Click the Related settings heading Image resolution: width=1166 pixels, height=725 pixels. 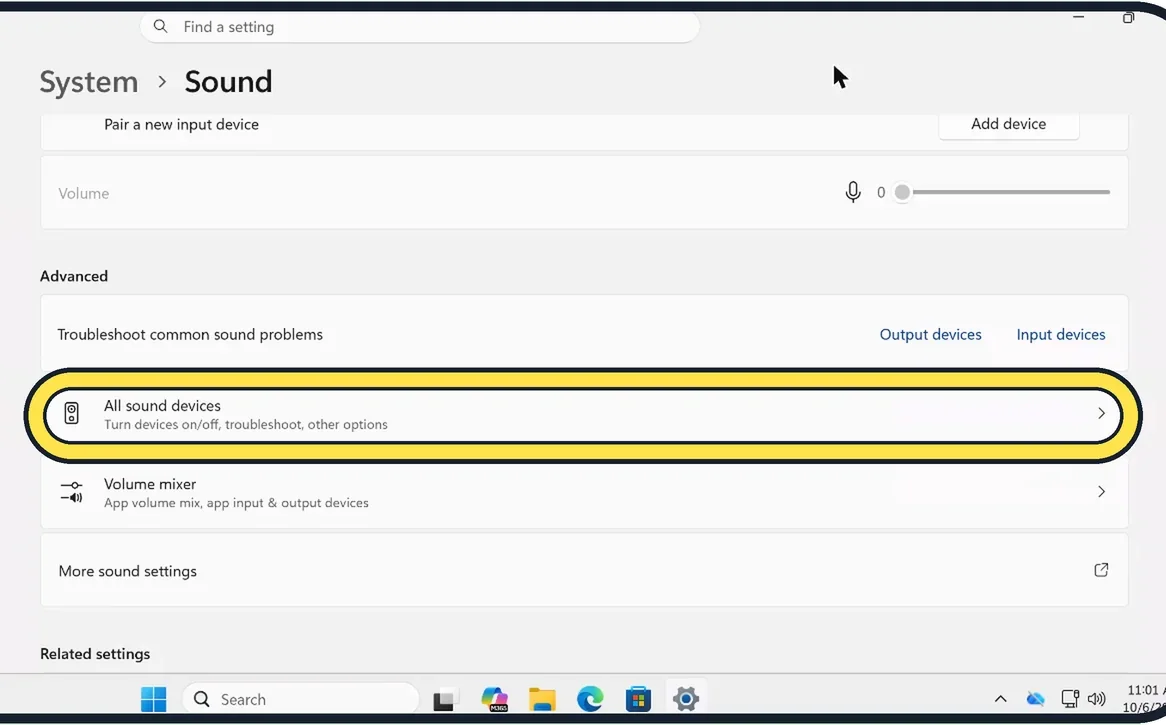click(95, 654)
